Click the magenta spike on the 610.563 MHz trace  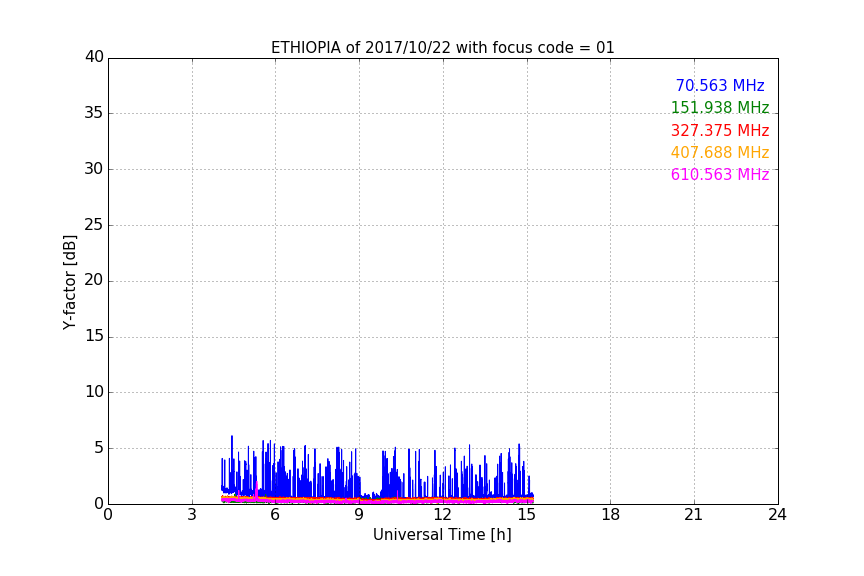256,490
